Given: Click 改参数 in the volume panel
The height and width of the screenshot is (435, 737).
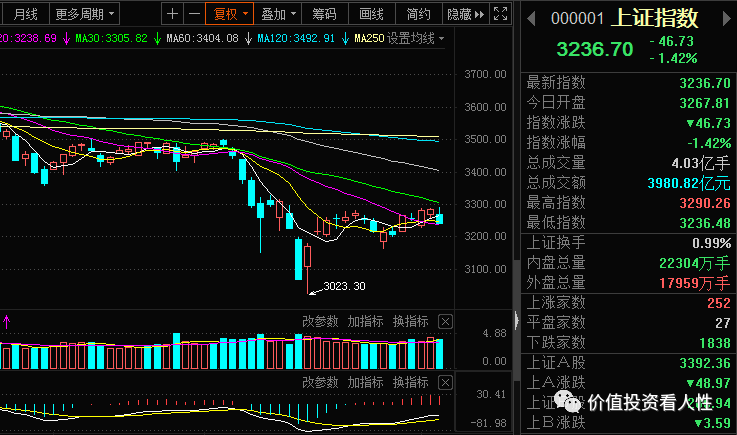Looking at the screenshot, I should pyautogui.click(x=320, y=322).
